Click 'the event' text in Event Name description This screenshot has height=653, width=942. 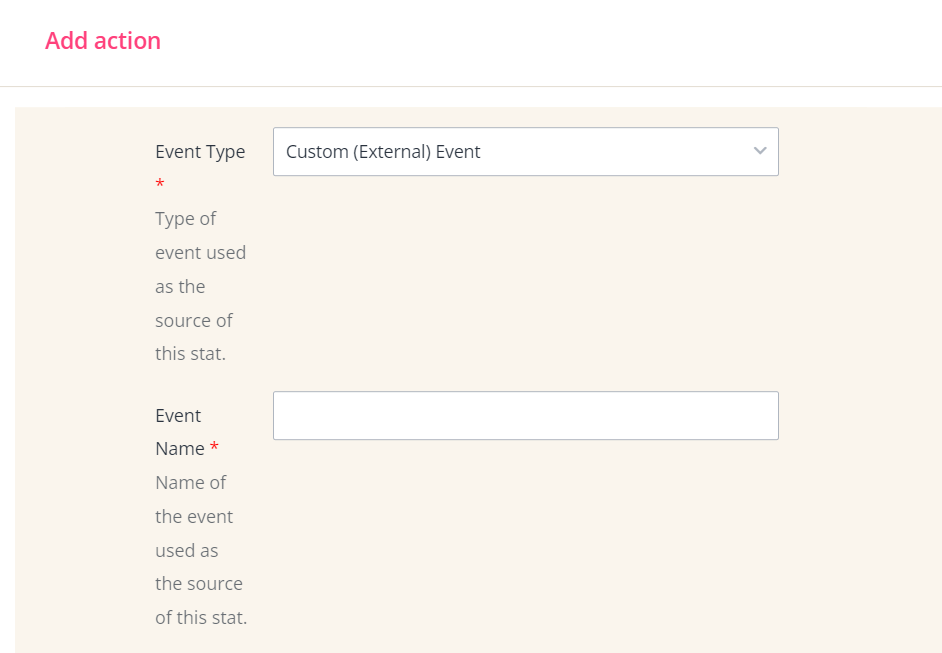(x=194, y=517)
